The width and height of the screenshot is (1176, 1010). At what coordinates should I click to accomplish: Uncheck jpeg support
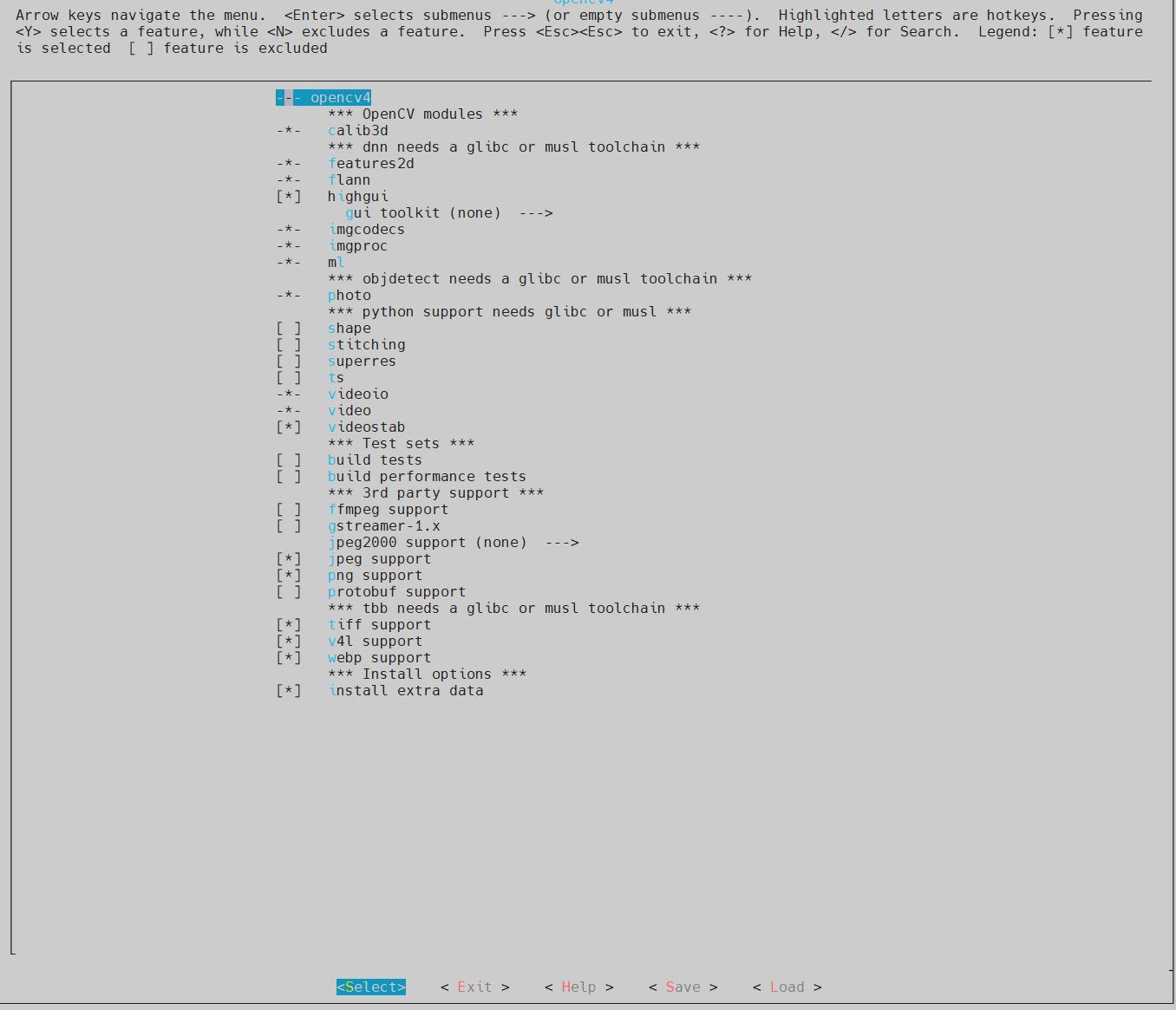click(289, 559)
